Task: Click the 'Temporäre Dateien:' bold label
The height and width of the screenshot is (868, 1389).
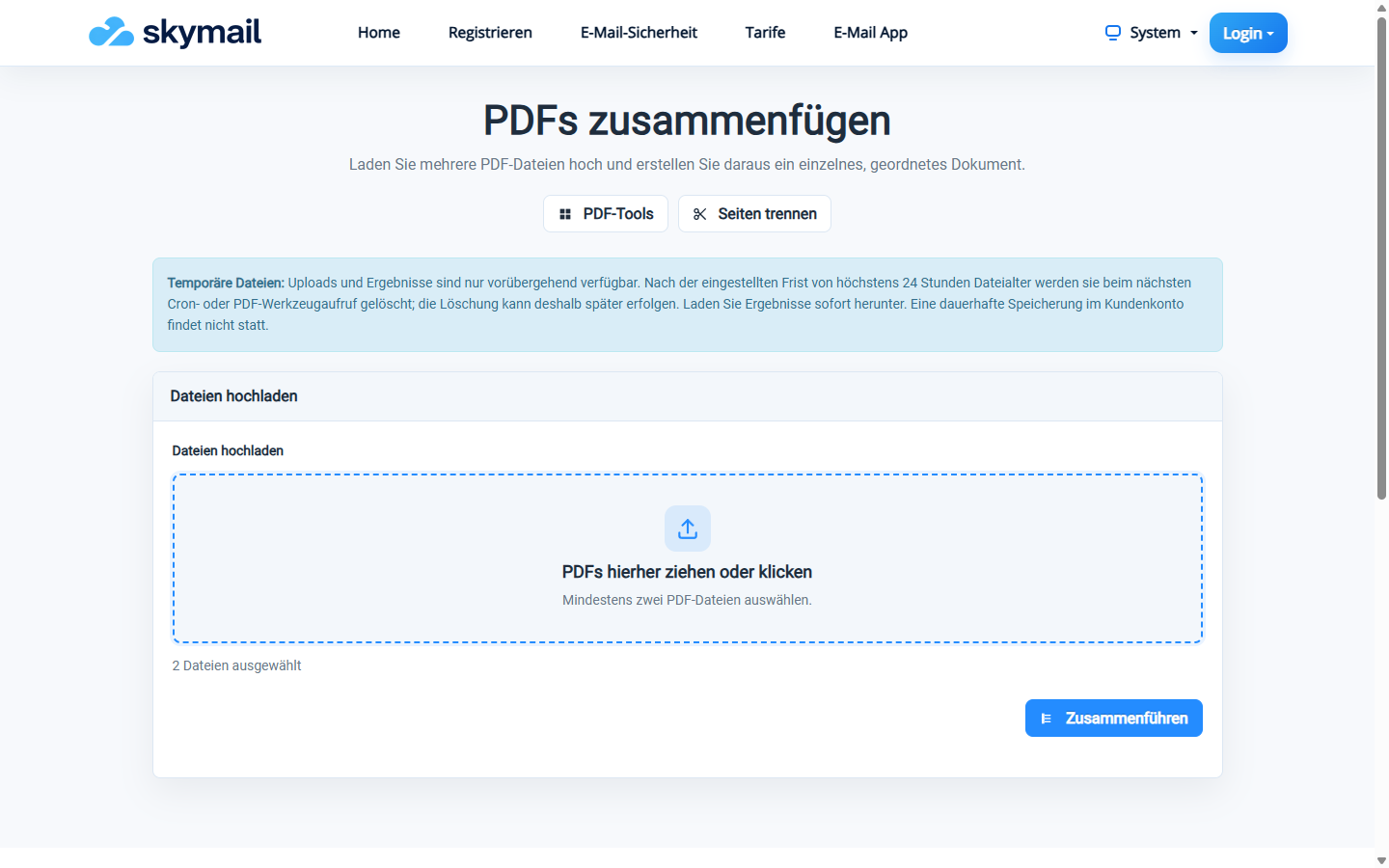Action: [226, 283]
